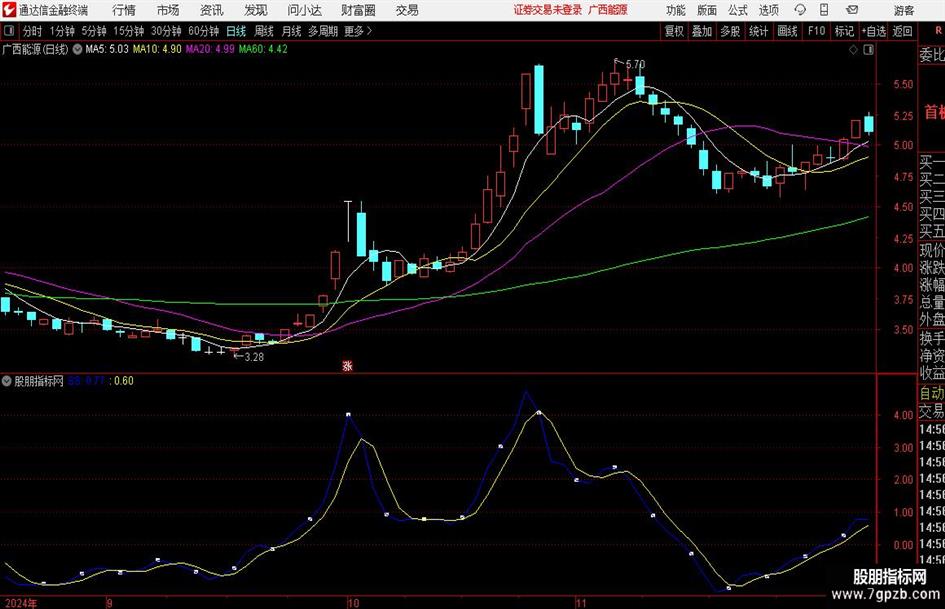945x609 pixels.
Task: Open the 资讯 menu
Action: pos(212,10)
